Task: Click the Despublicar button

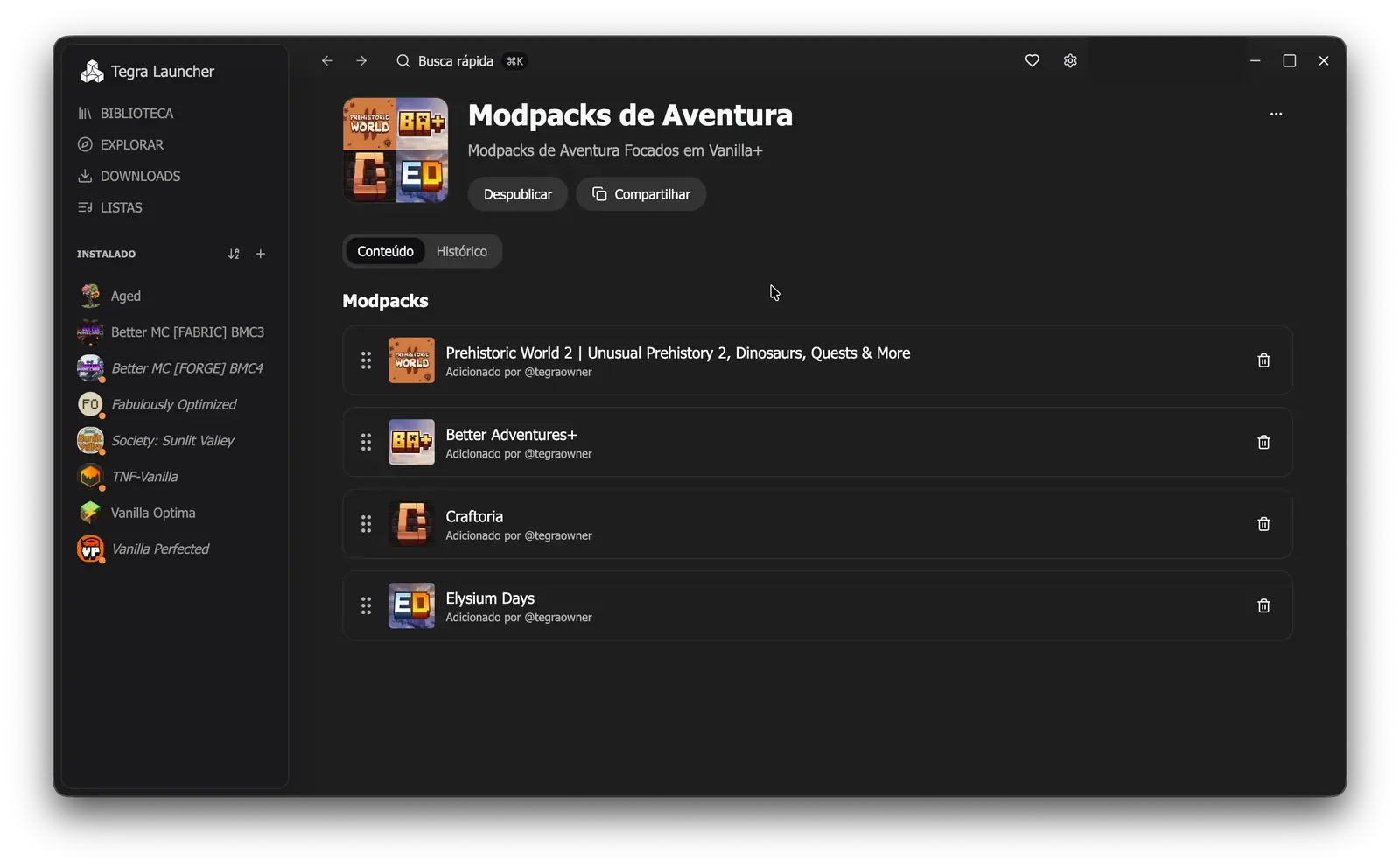Action: (x=518, y=194)
